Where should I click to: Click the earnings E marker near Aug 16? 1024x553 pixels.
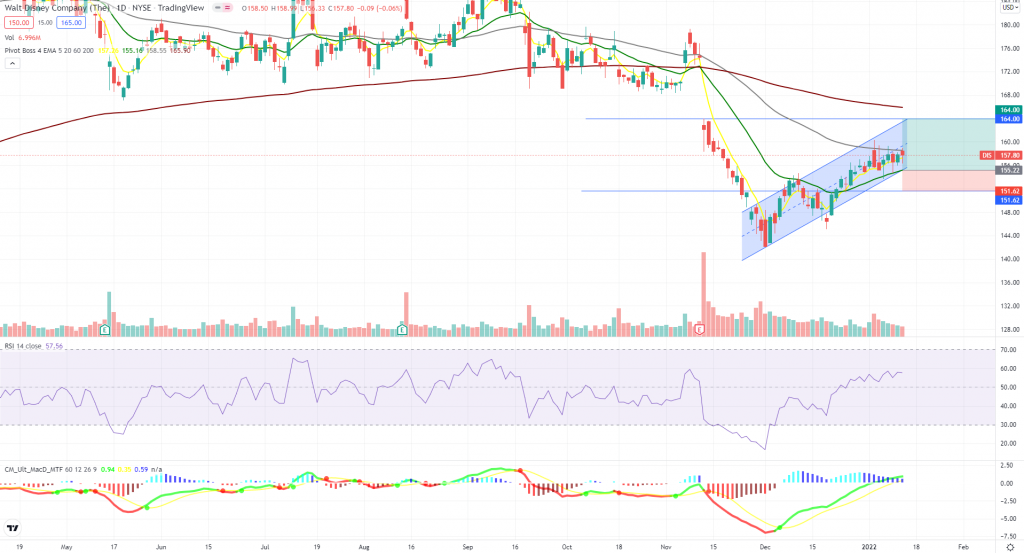pos(402,330)
